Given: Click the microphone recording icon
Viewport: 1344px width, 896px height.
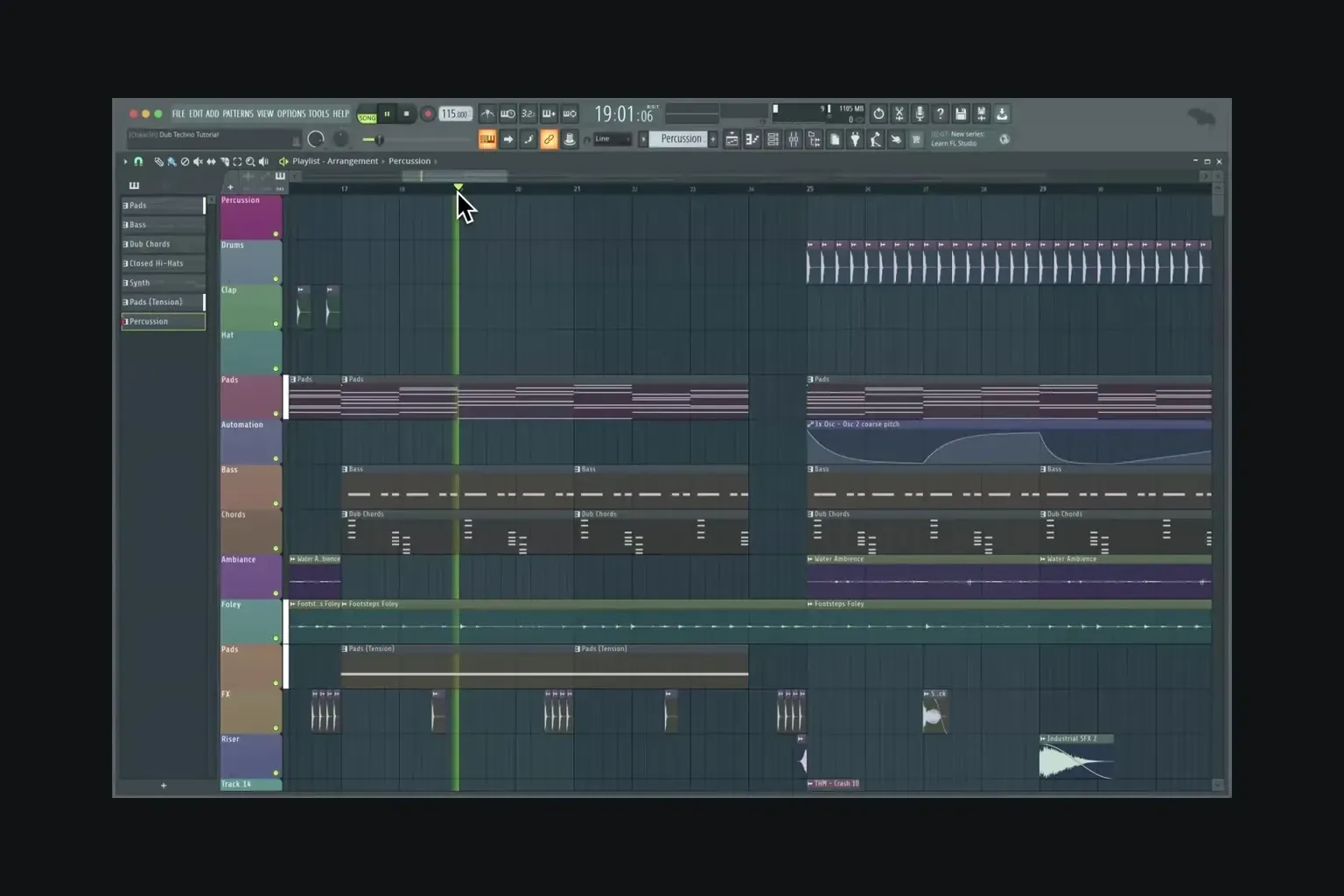Looking at the screenshot, I should (920, 114).
